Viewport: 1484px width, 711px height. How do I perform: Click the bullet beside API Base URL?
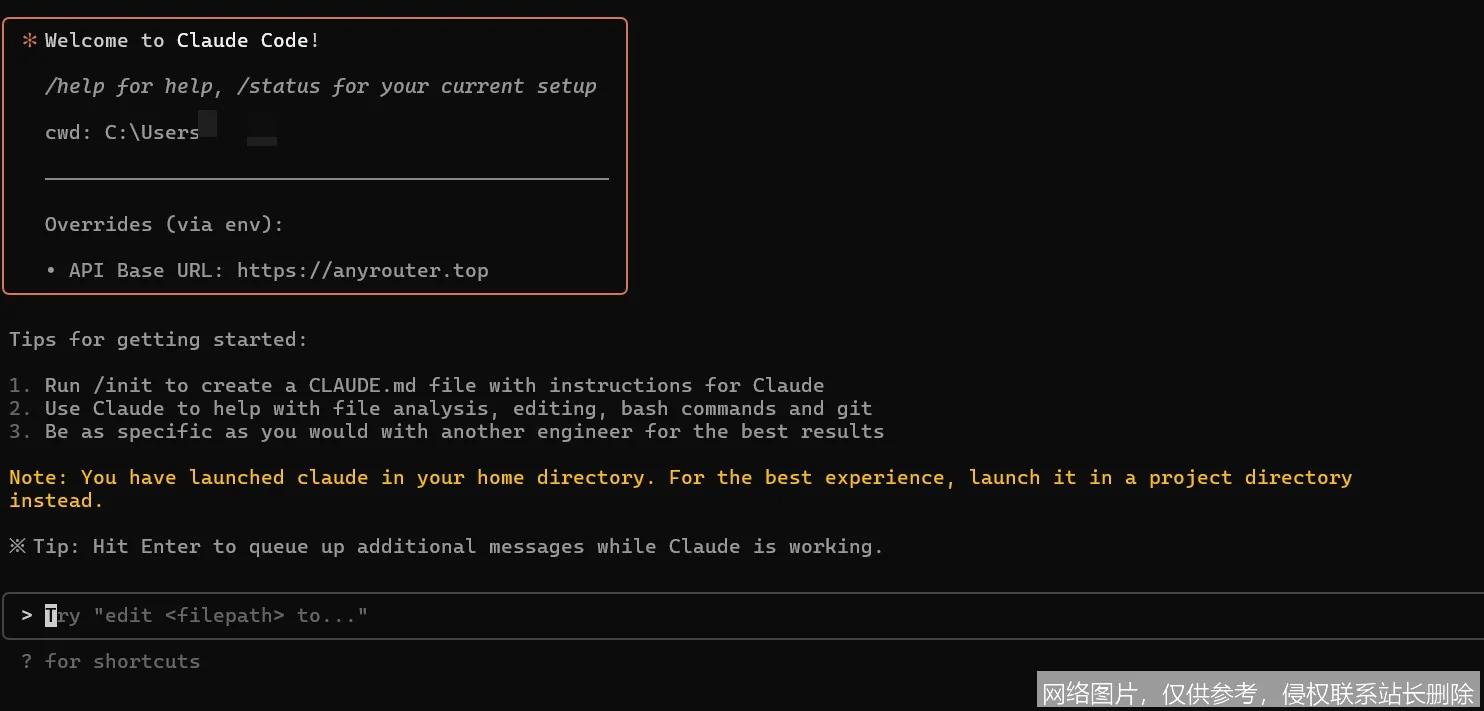(x=51, y=271)
